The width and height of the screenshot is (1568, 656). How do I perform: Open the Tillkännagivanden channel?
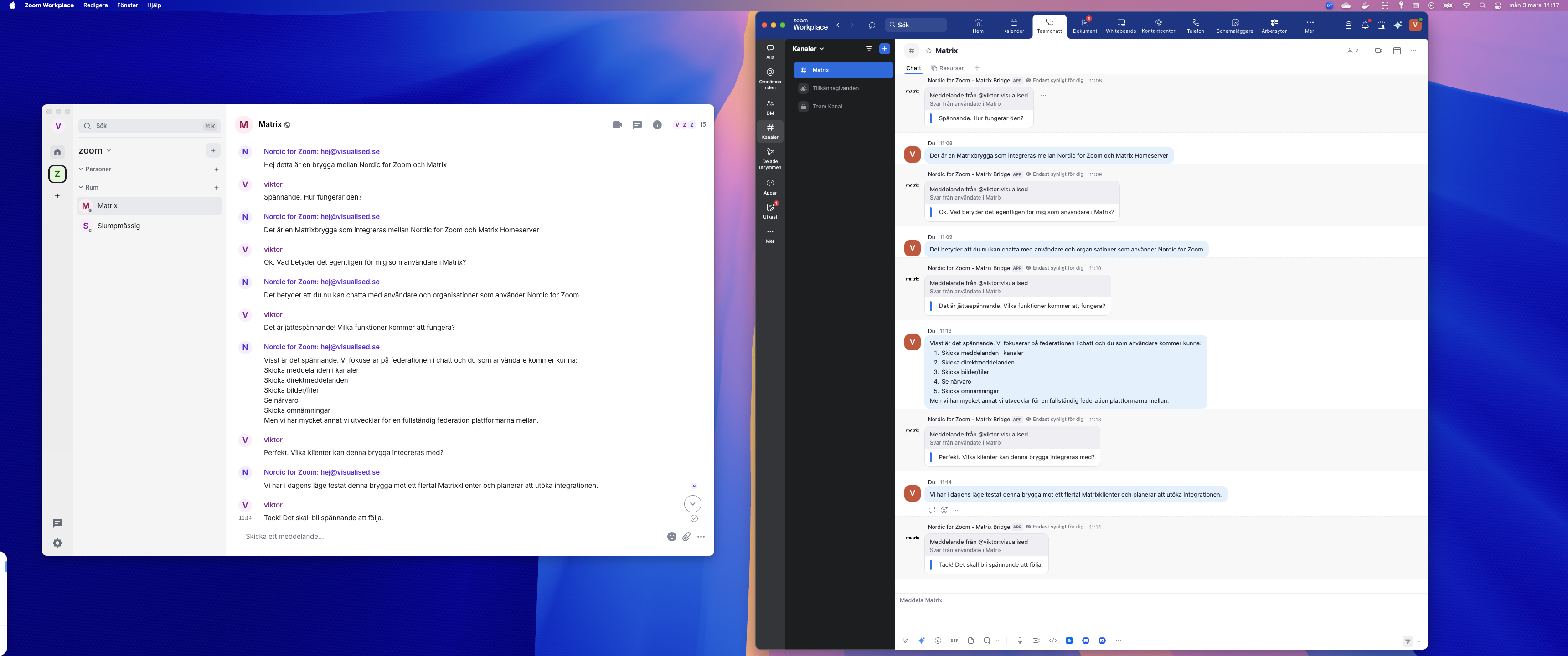(x=835, y=88)
